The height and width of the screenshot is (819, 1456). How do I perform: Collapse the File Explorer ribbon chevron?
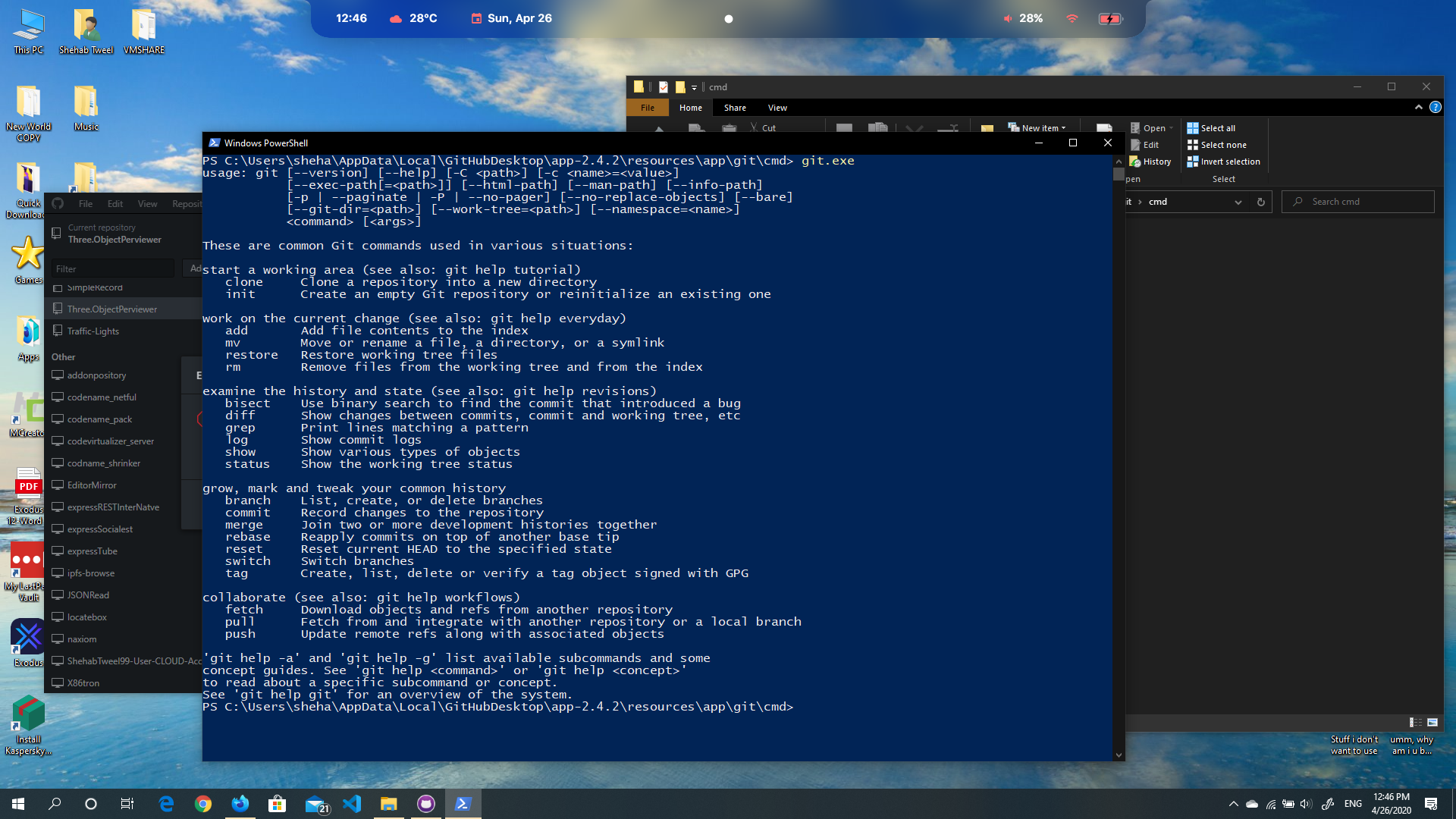point(1418,107)
